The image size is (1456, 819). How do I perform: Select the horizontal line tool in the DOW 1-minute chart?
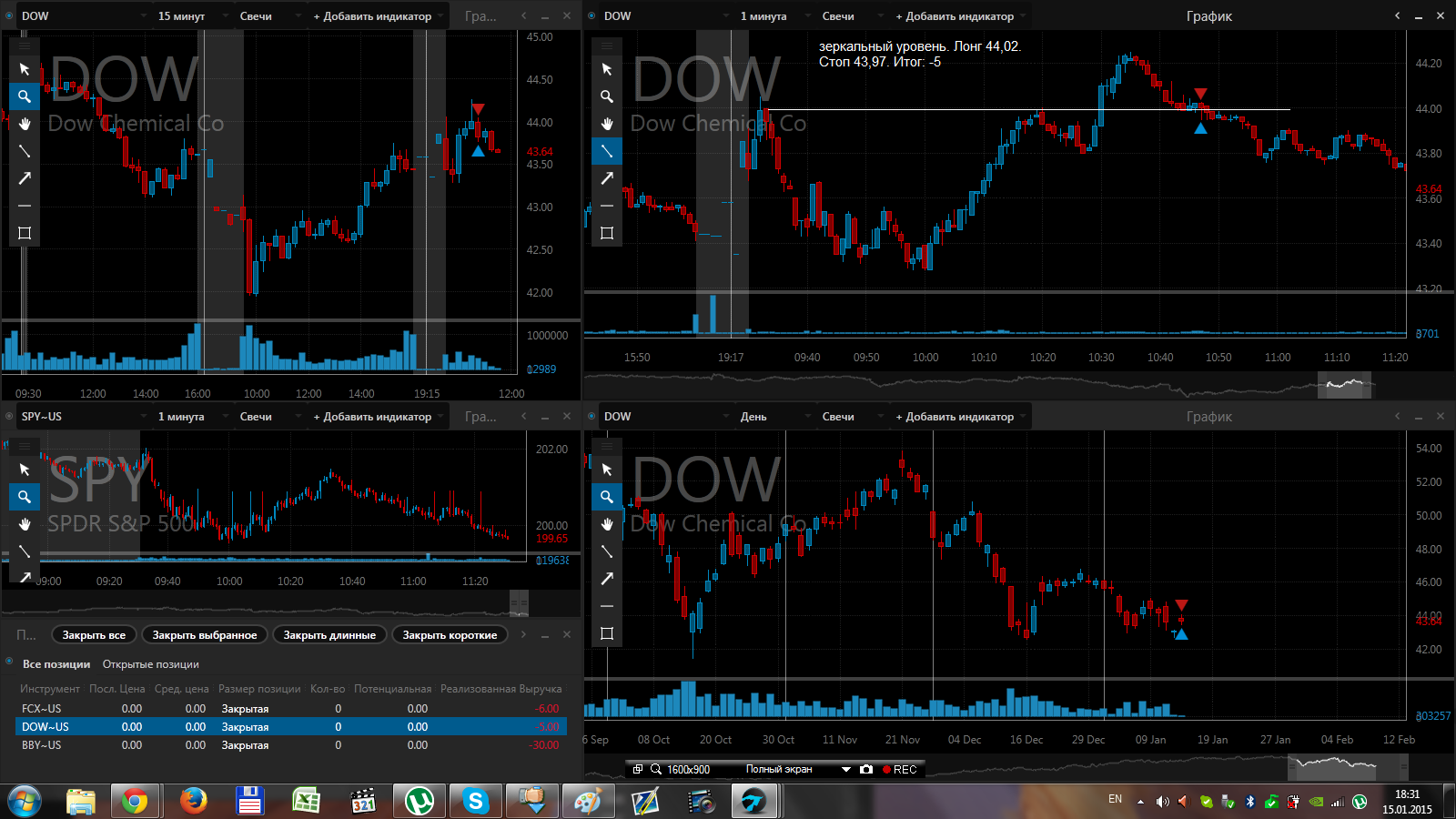(x=607, y=206)
